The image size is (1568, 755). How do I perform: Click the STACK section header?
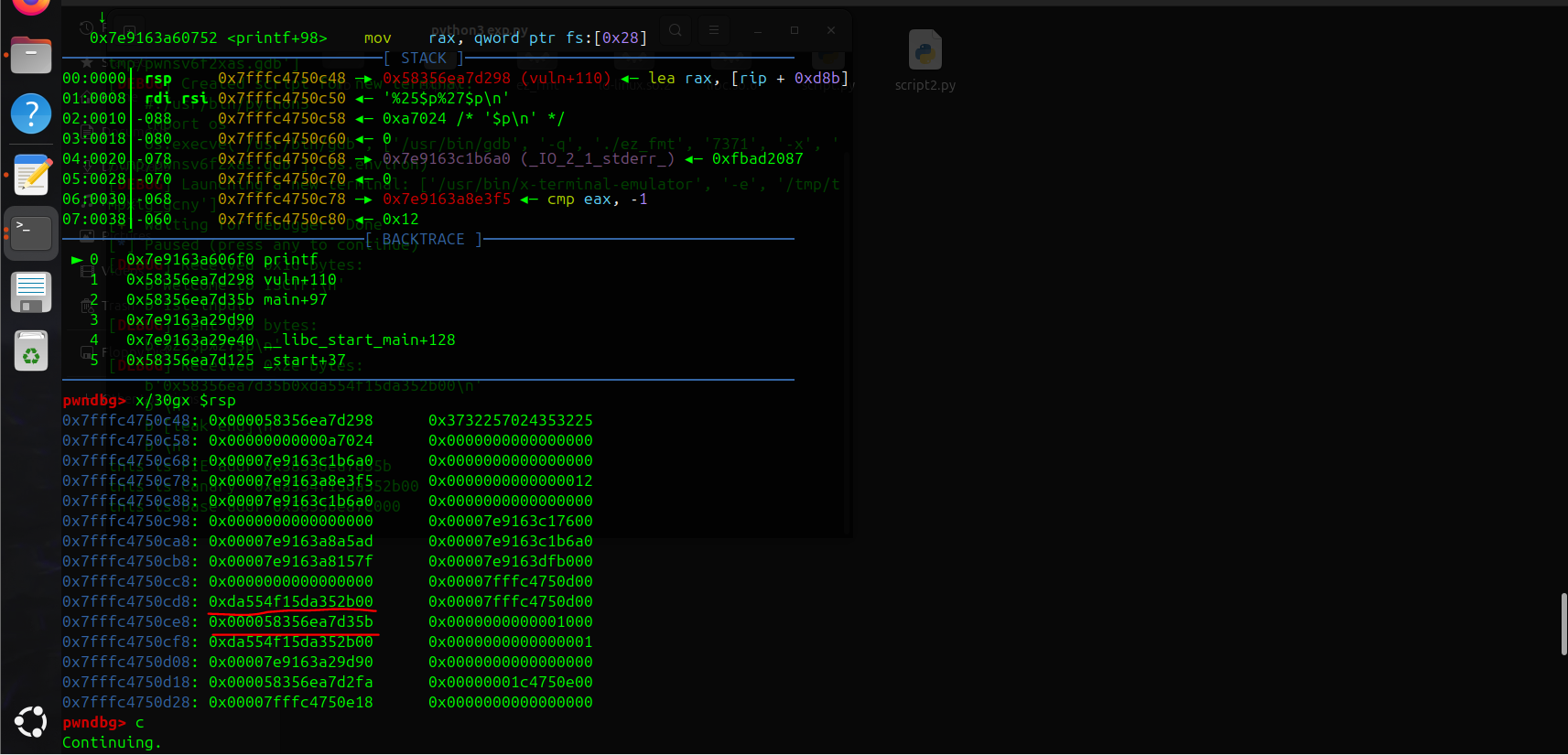coord(423,58)
